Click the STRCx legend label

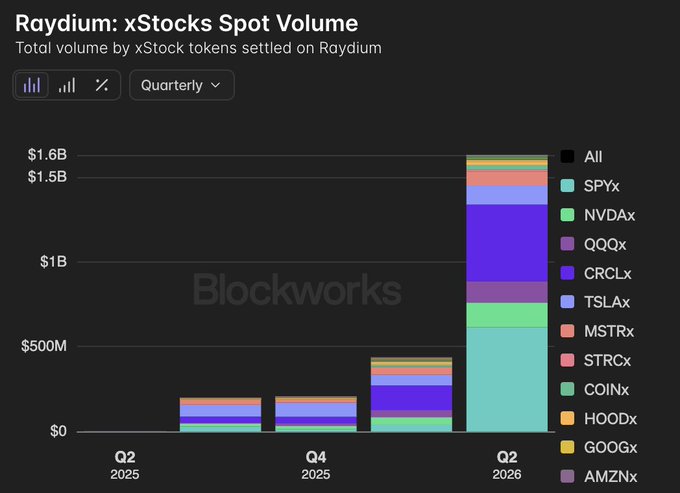pyautogui.click(x=607, y=360)
